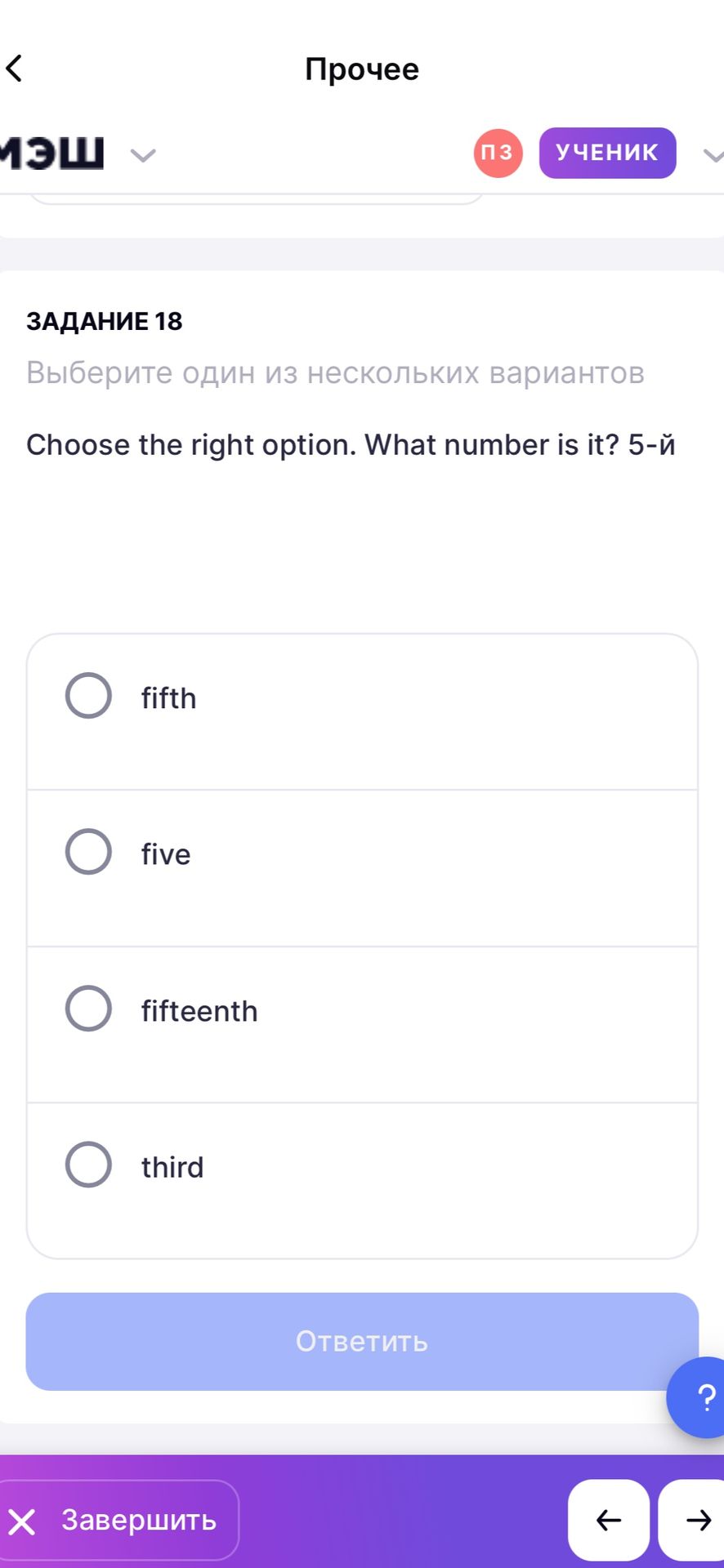724x1568 pixels.
Task: Click the X icon beside Завершить
Action: pos(22,1521)
